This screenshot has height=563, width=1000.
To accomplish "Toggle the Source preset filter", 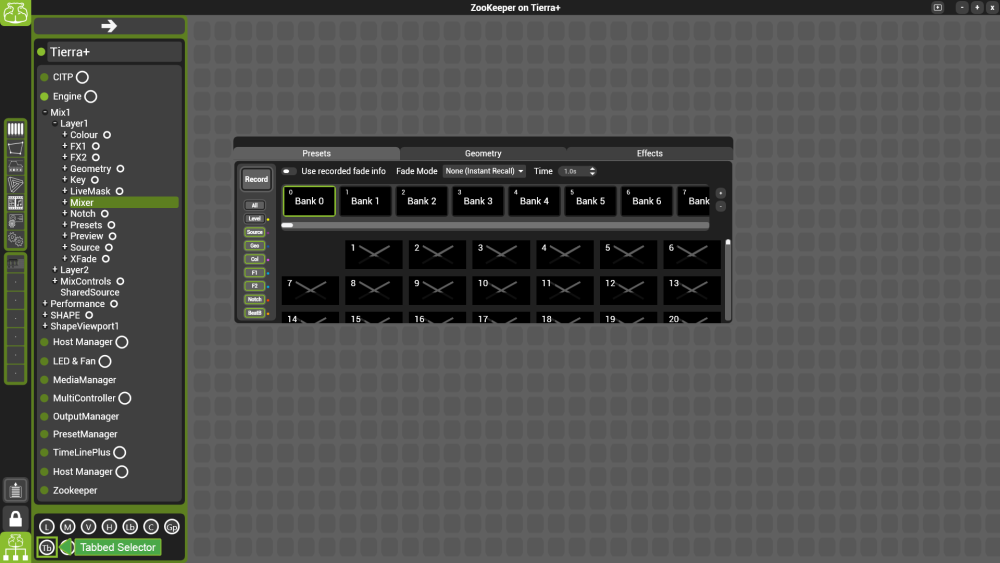I will tap(254, 232).
